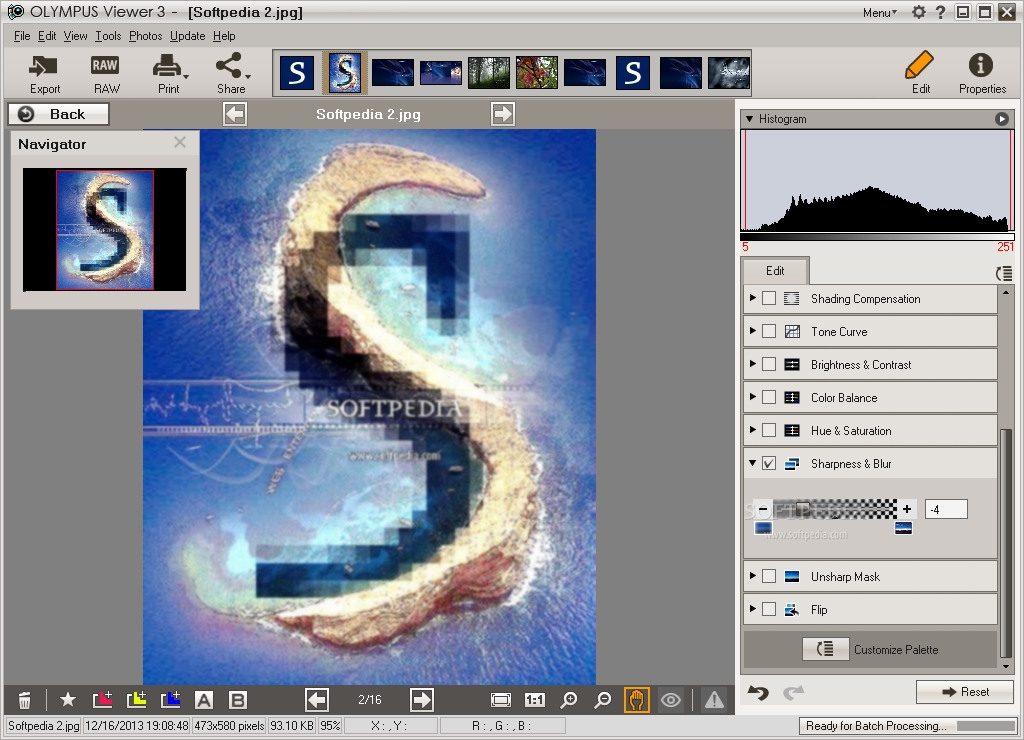Click the Back button
This screenshot has width=1024, height=740.
(58, 114)
